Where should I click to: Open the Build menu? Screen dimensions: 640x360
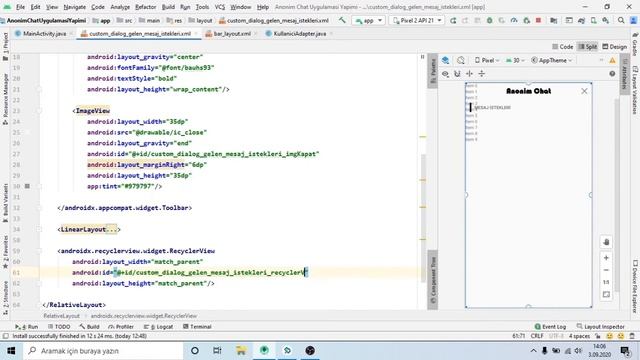click(168, 7)
